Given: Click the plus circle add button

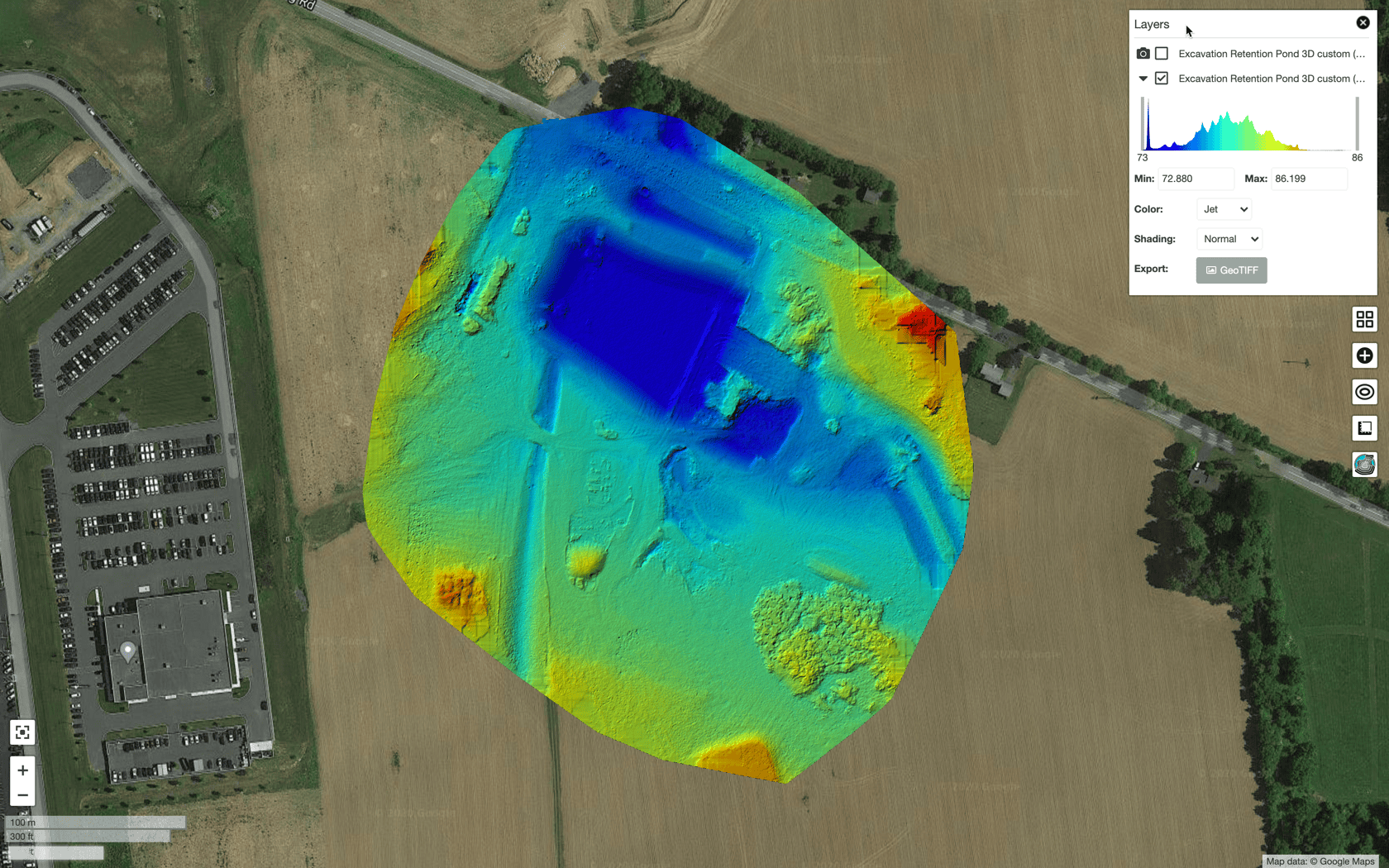Looking at the screenshot, I should pos(1364,355).
